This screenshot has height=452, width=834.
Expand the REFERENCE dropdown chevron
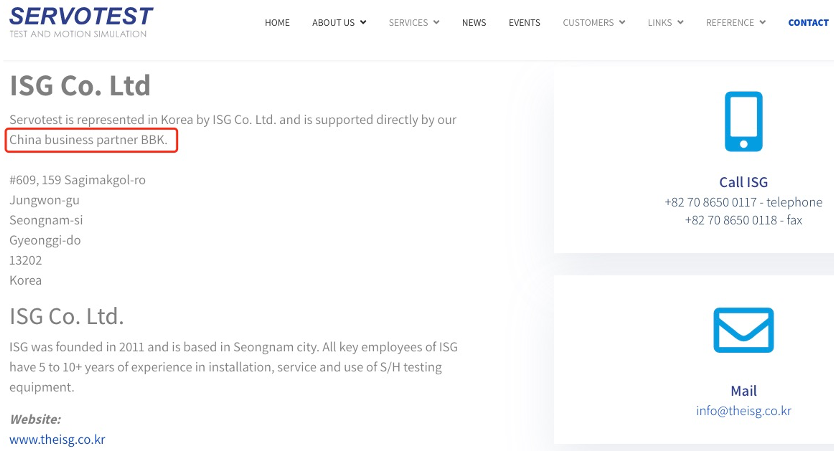763,22
